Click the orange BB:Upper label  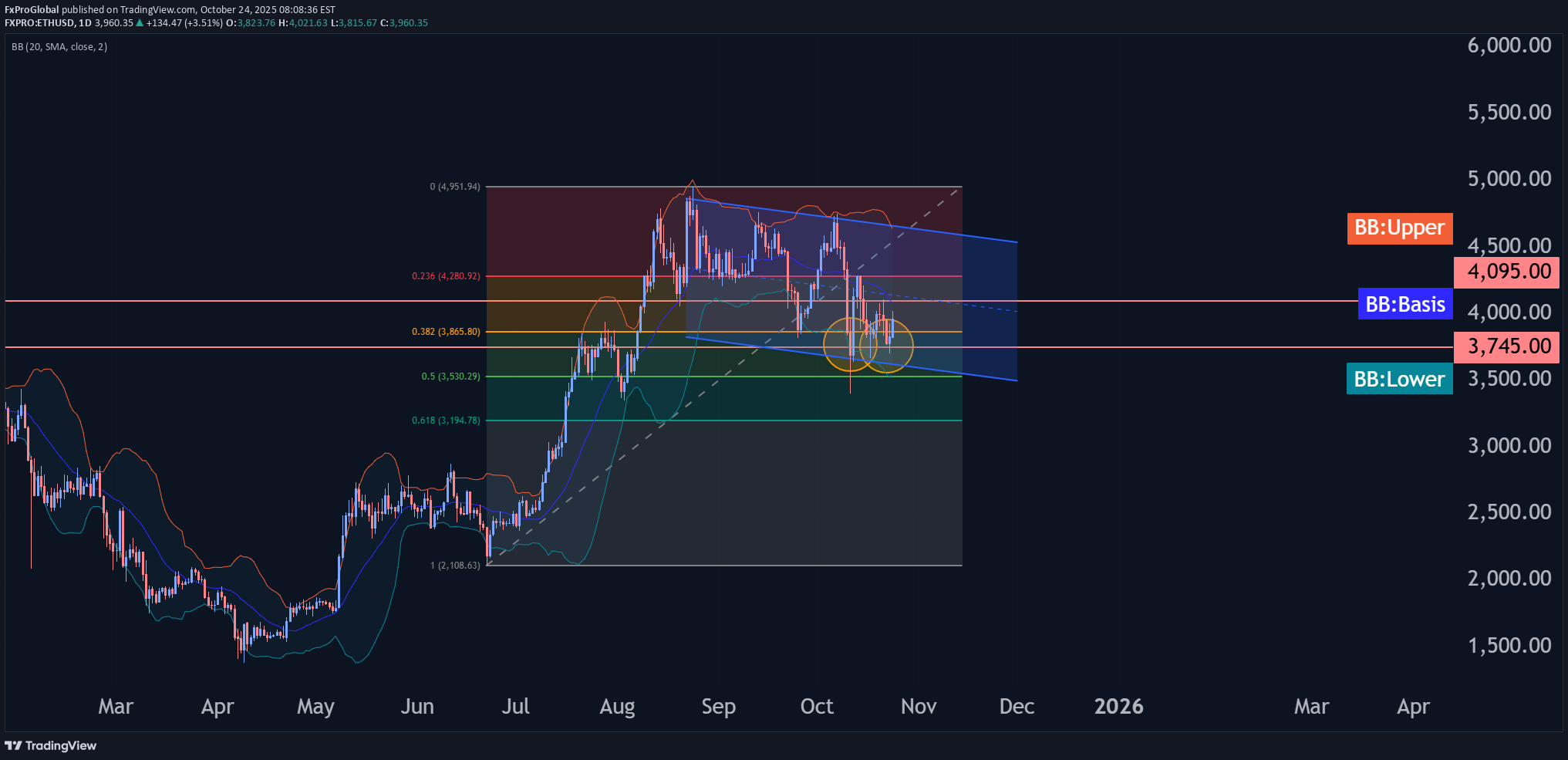[x=1399, y=228]
